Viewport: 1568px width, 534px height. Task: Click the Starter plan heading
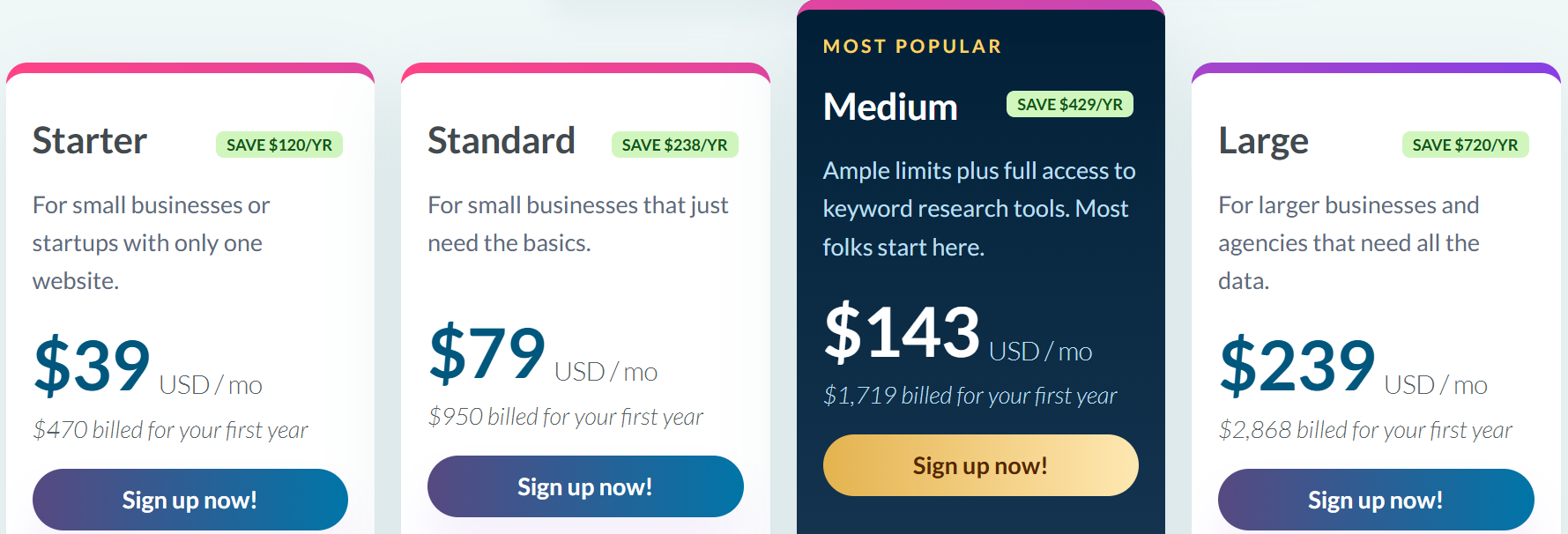[x=89, y=141]
